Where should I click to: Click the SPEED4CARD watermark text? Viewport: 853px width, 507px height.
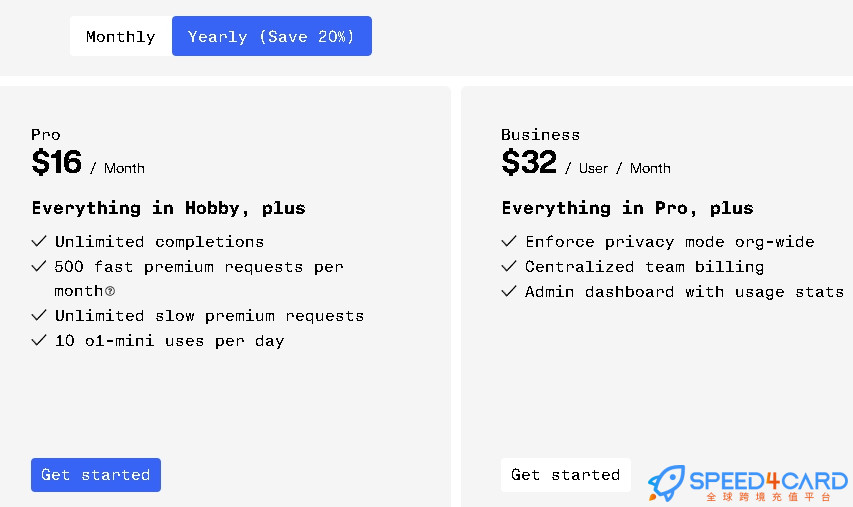[768, 480]
